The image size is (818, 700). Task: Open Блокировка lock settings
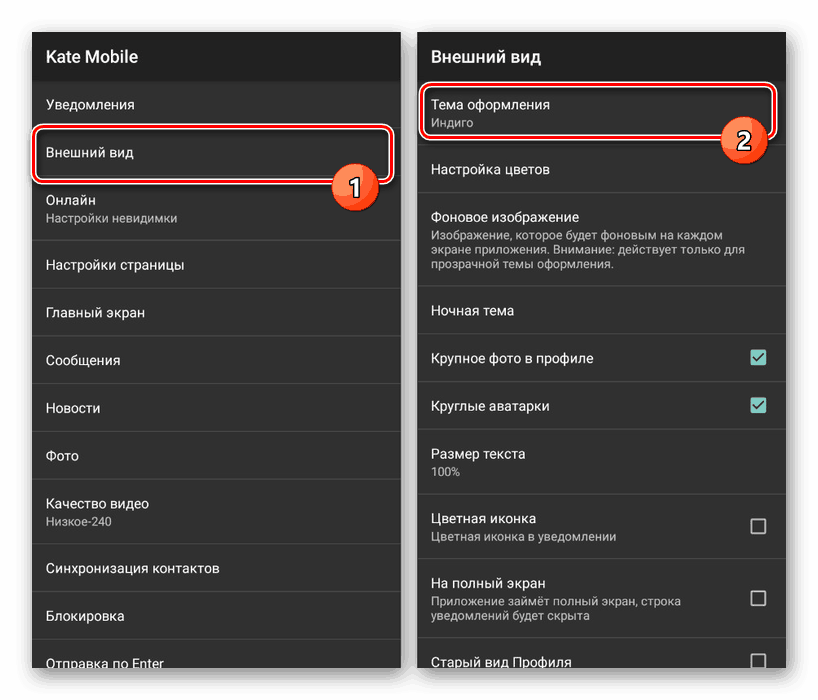click(x=85, y=616)
